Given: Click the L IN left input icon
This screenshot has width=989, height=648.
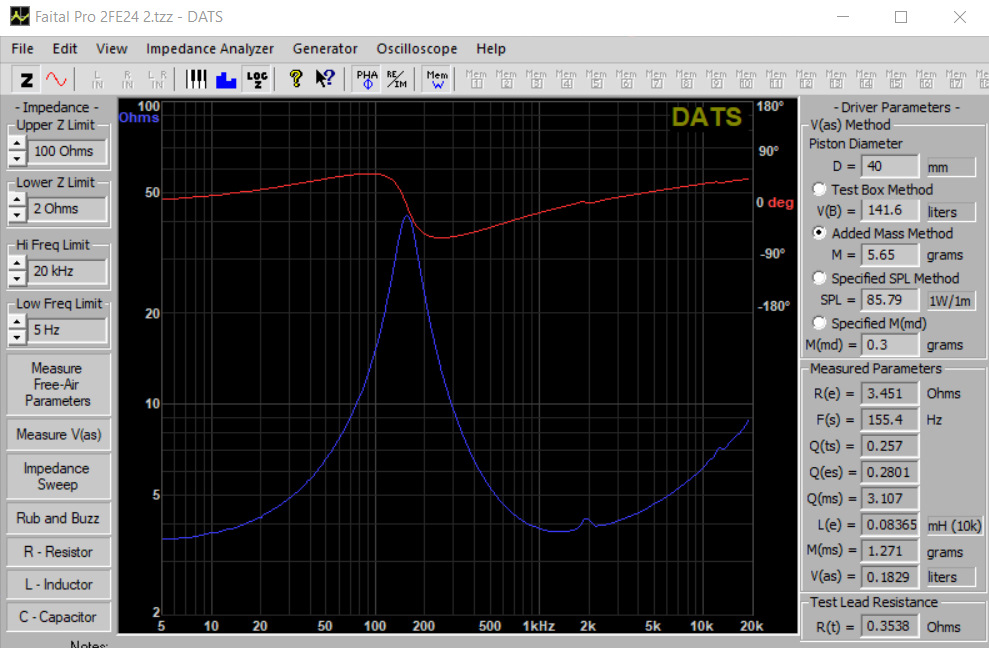Looking at the screenshot, I should click(97, 80).
